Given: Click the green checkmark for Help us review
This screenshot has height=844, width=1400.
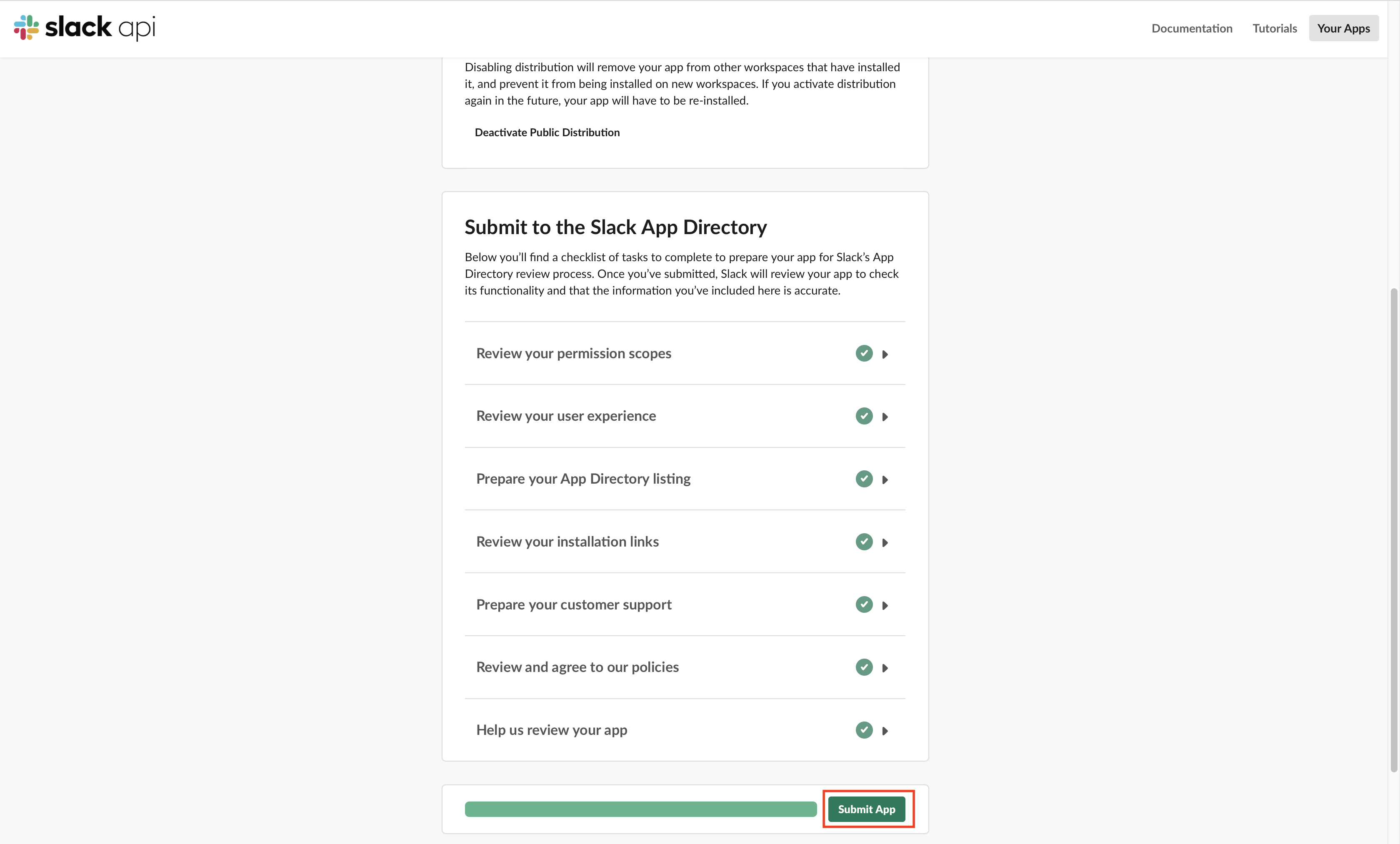Looking at the screenshot, I should pyautogui.click(x=864, y=730).
